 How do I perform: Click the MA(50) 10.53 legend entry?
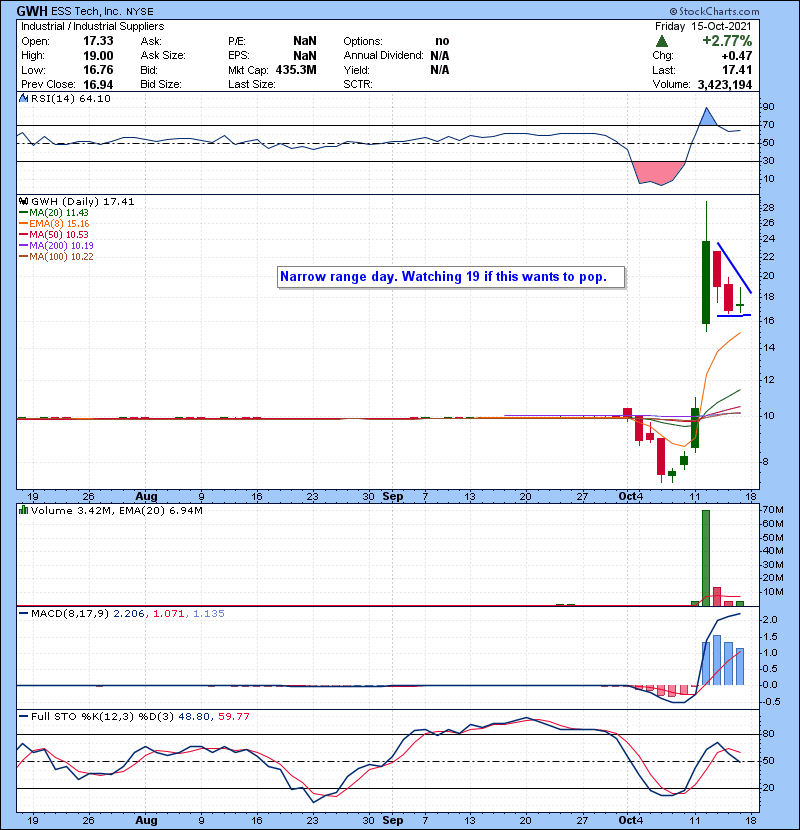pyautogui.click(x=54, y=234)
